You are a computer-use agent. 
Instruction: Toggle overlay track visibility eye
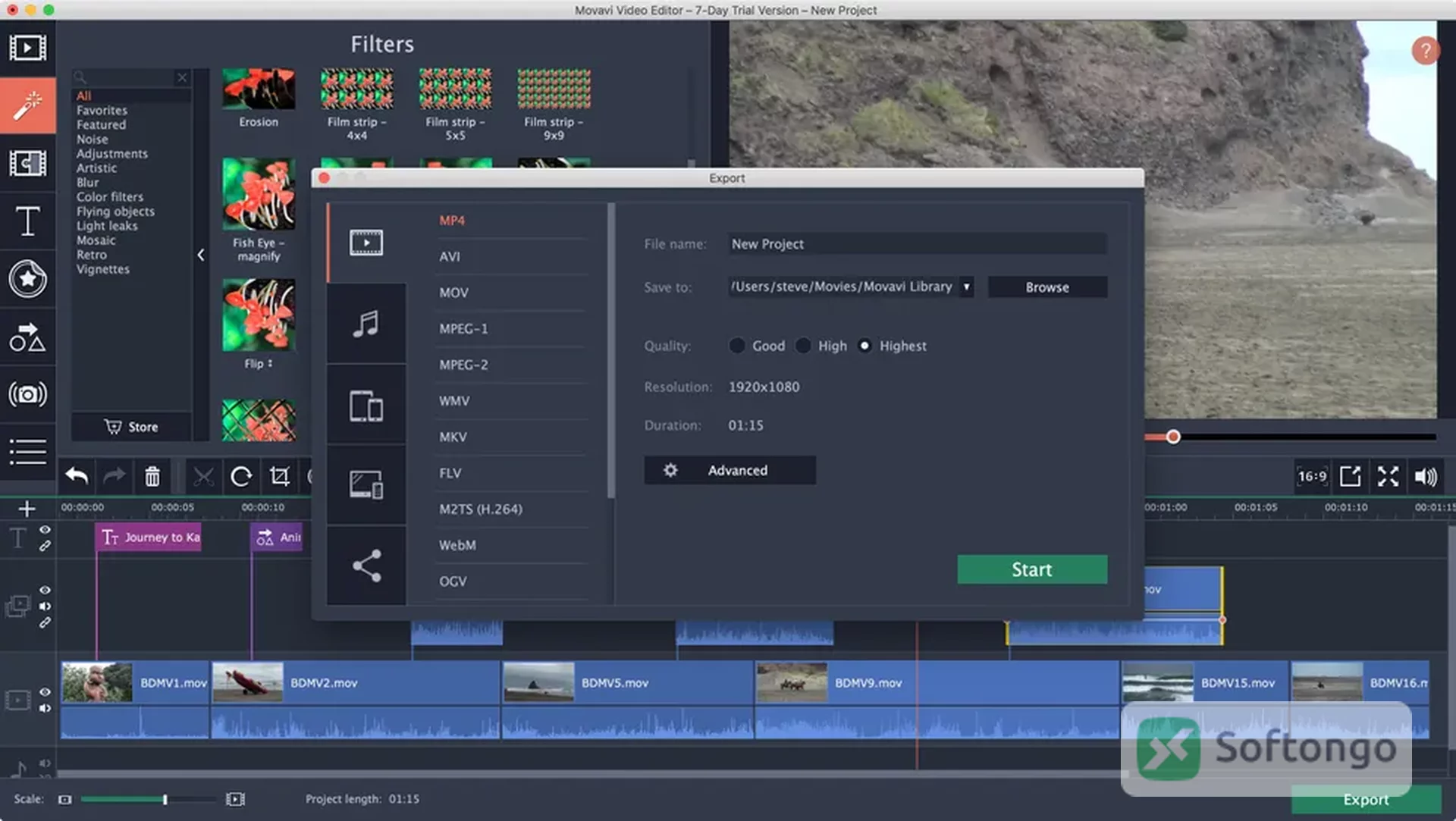pos(45,590)
